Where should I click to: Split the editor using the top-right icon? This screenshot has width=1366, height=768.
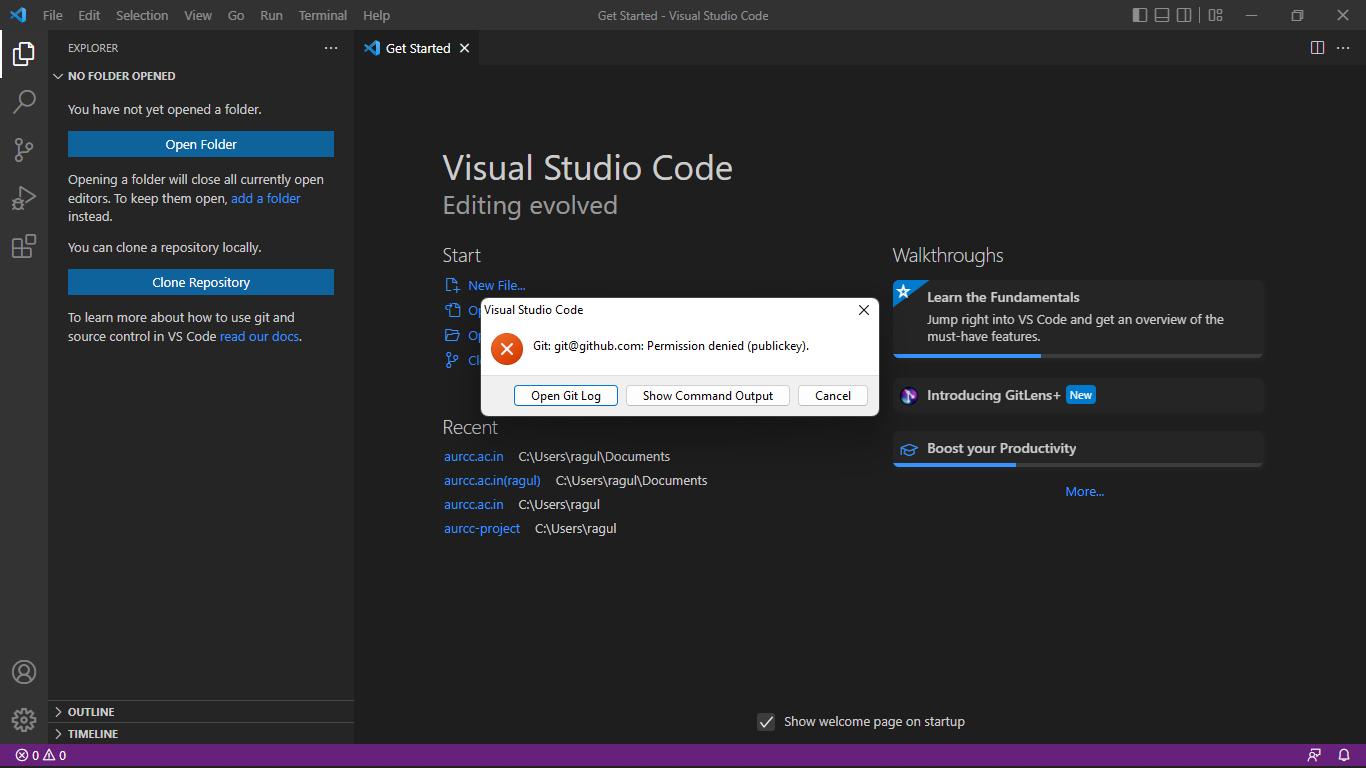(x=1317, y=47)
